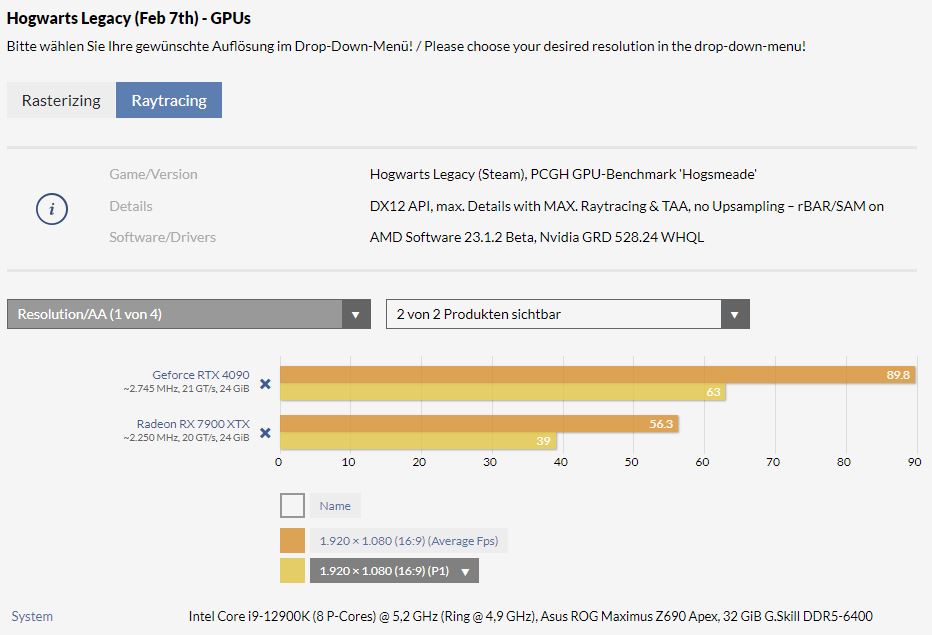
Task: Switch to the Rasterizing tab
Action: 61,100
